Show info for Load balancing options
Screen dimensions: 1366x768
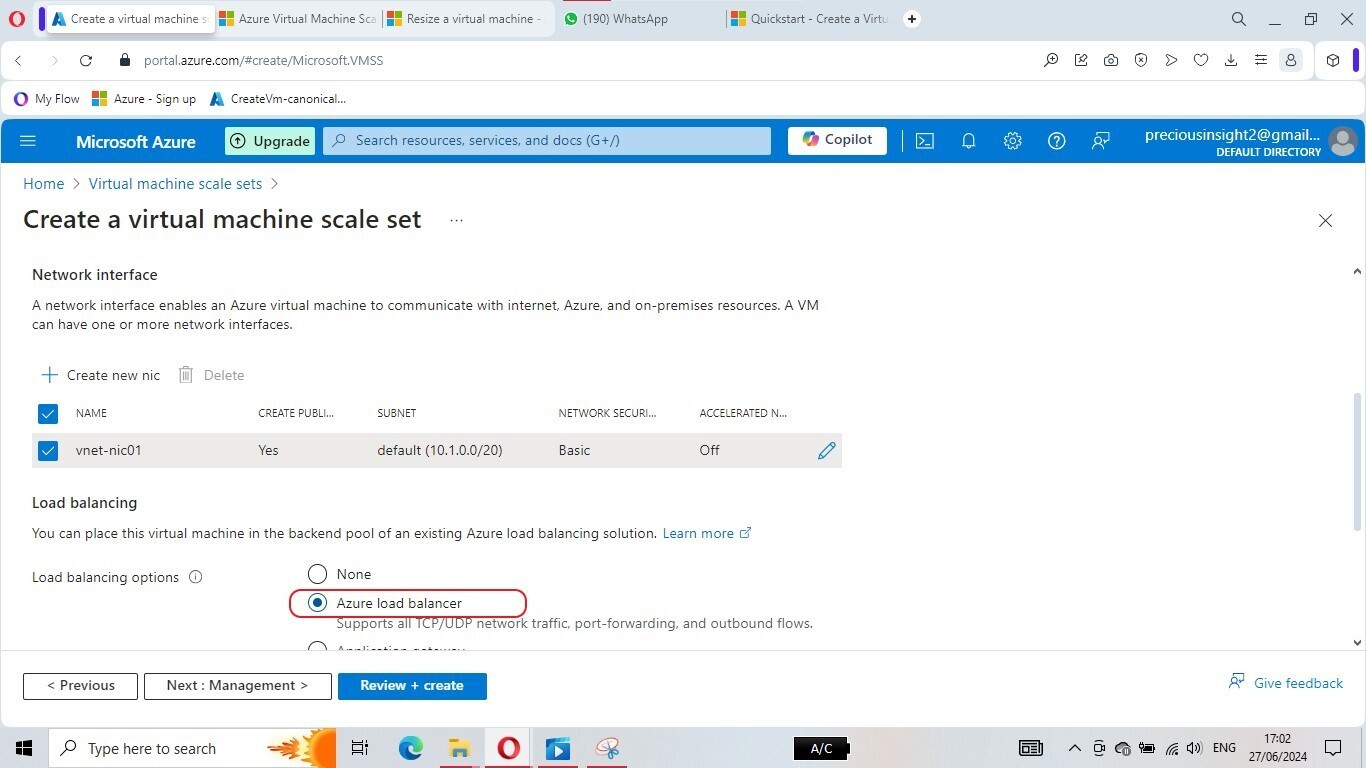(x=196, y=577)
